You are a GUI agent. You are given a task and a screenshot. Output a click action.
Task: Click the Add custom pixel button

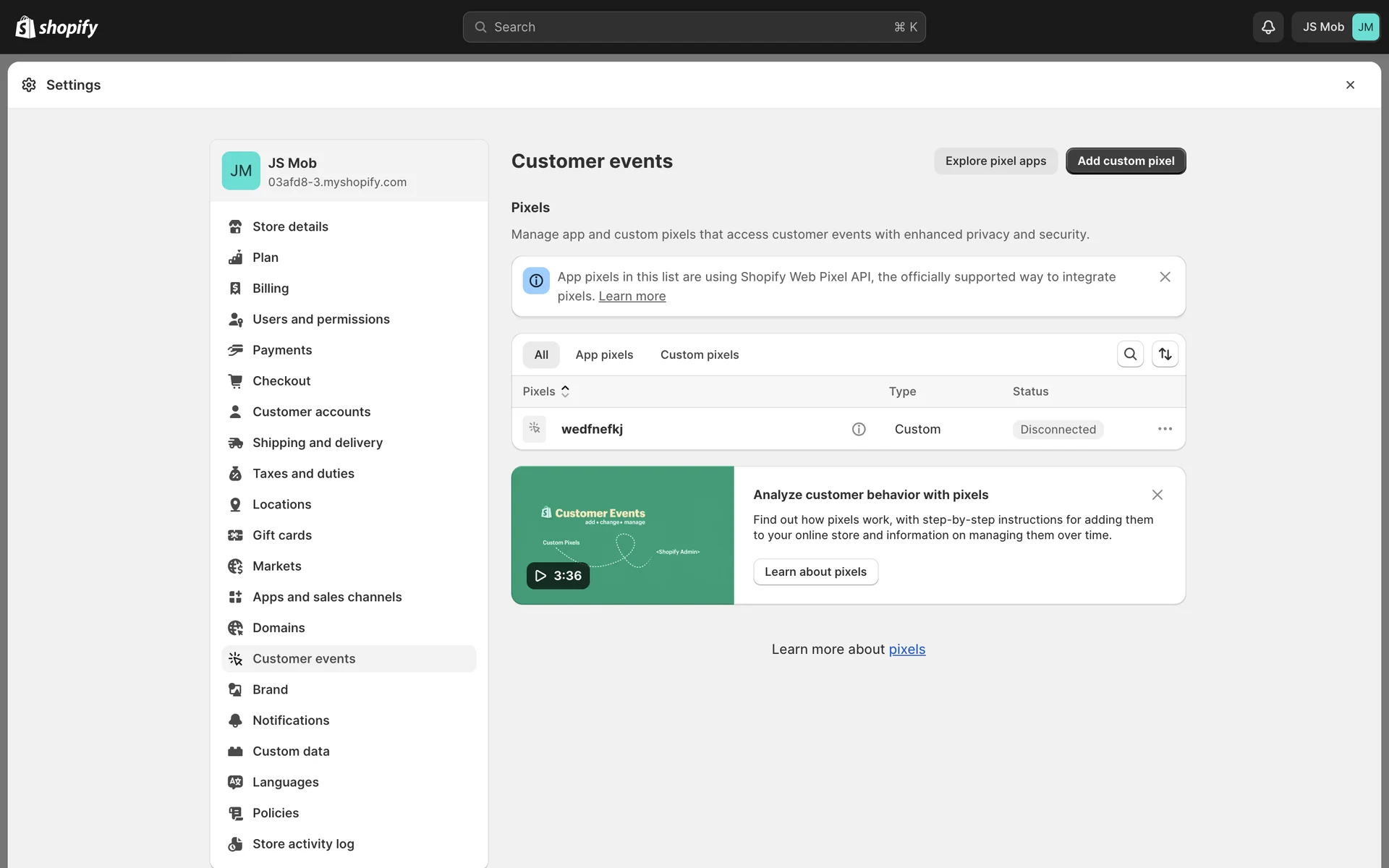[x=1126, y=161]
